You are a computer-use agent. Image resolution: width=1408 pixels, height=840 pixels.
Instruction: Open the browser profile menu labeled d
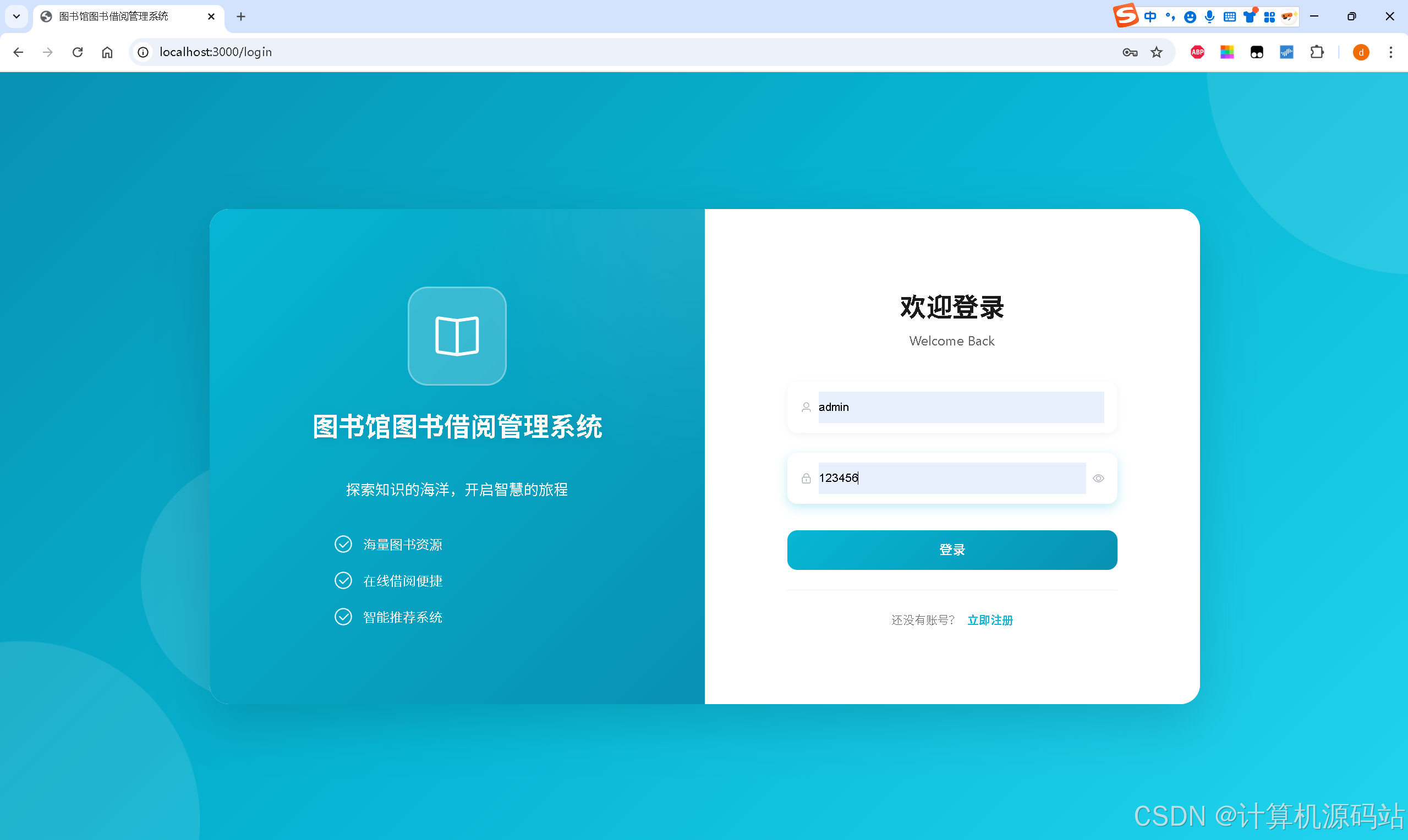coord(1361,52)
